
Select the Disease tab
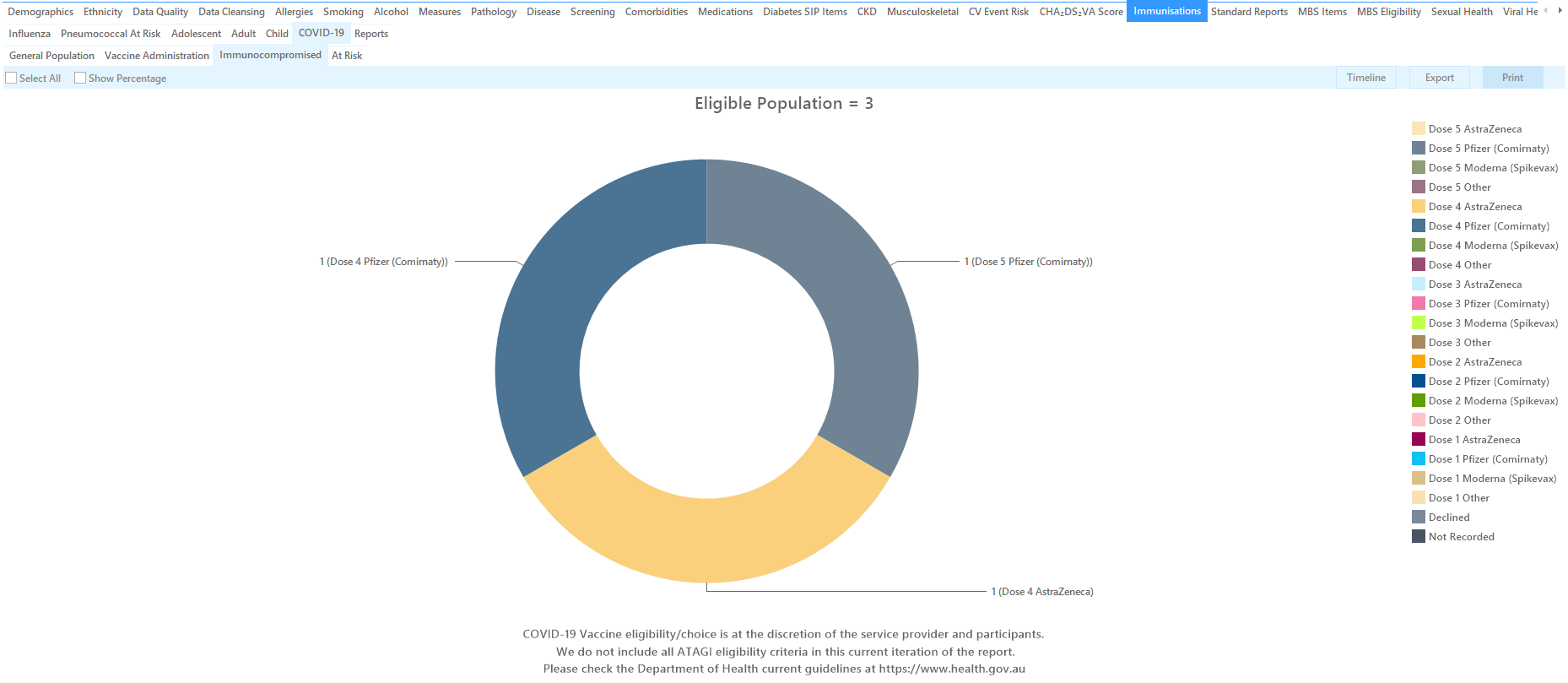(x=543, y=12)
